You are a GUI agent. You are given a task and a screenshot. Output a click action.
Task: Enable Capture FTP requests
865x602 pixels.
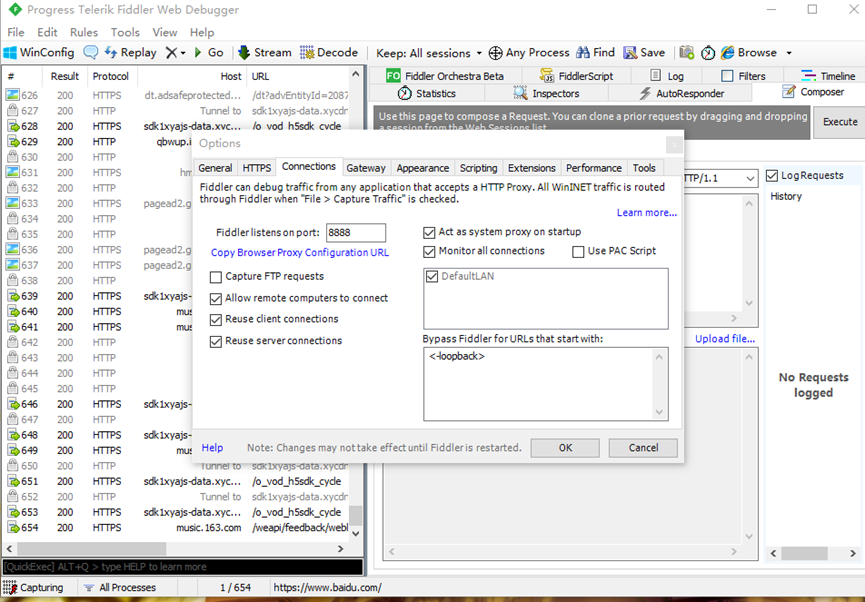tap(216, 276)
